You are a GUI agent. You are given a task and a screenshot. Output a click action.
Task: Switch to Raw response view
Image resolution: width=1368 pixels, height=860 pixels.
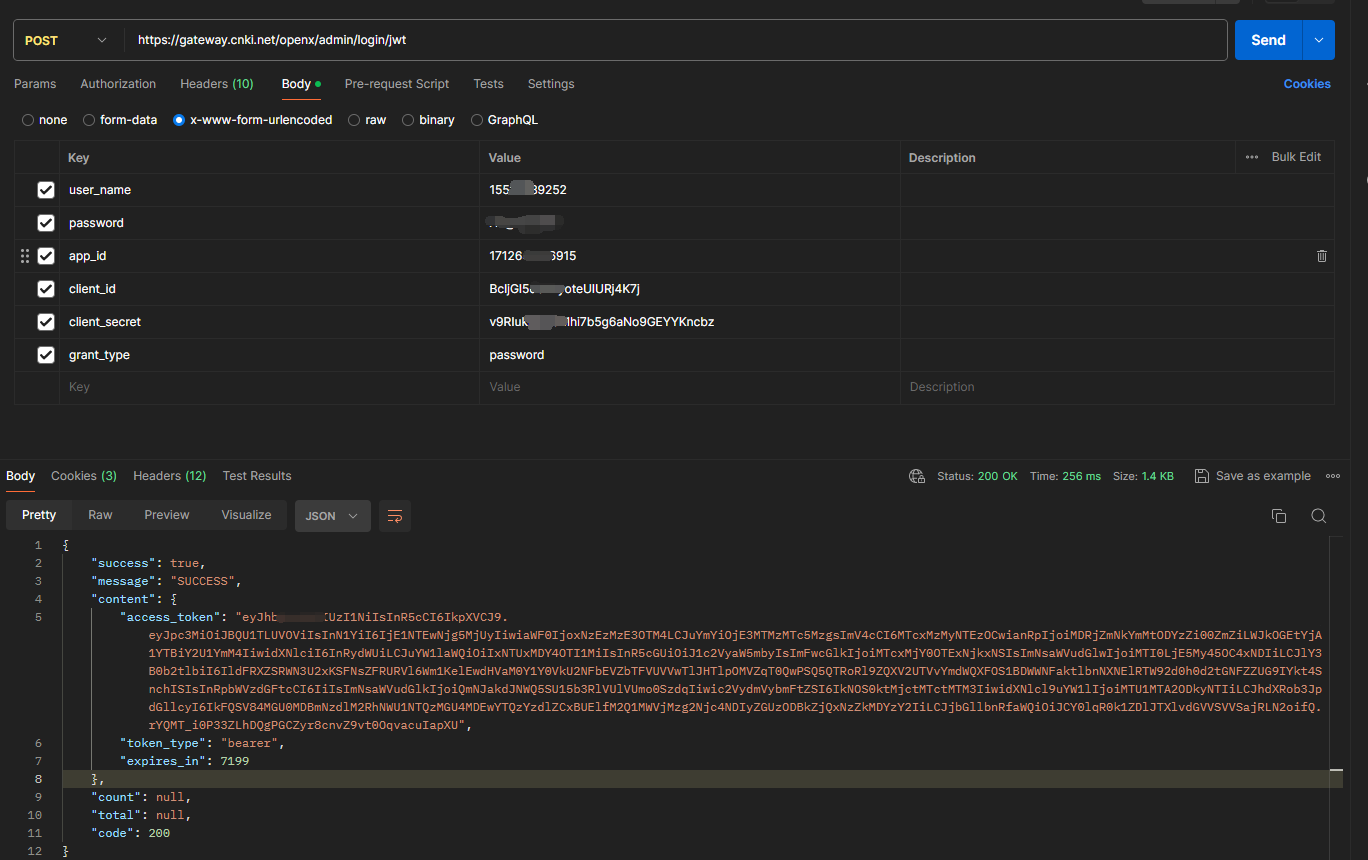click(x=100, y=515)
